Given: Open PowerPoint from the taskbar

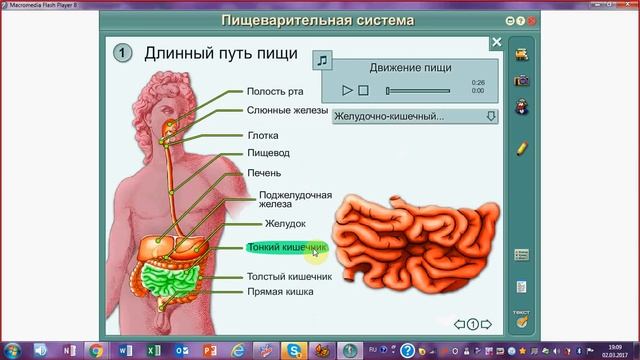Looking at the screenshot, I should click(210, 351).
